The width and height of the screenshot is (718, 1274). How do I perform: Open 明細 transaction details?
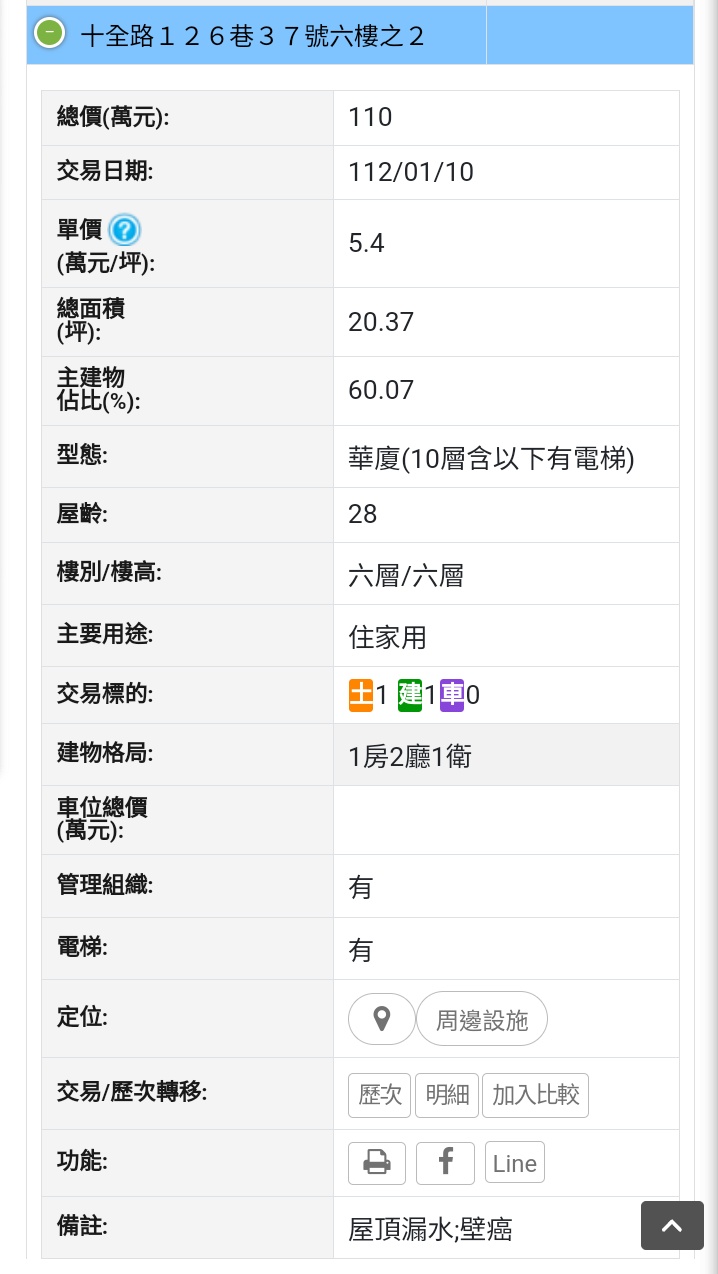[447, 1095]
